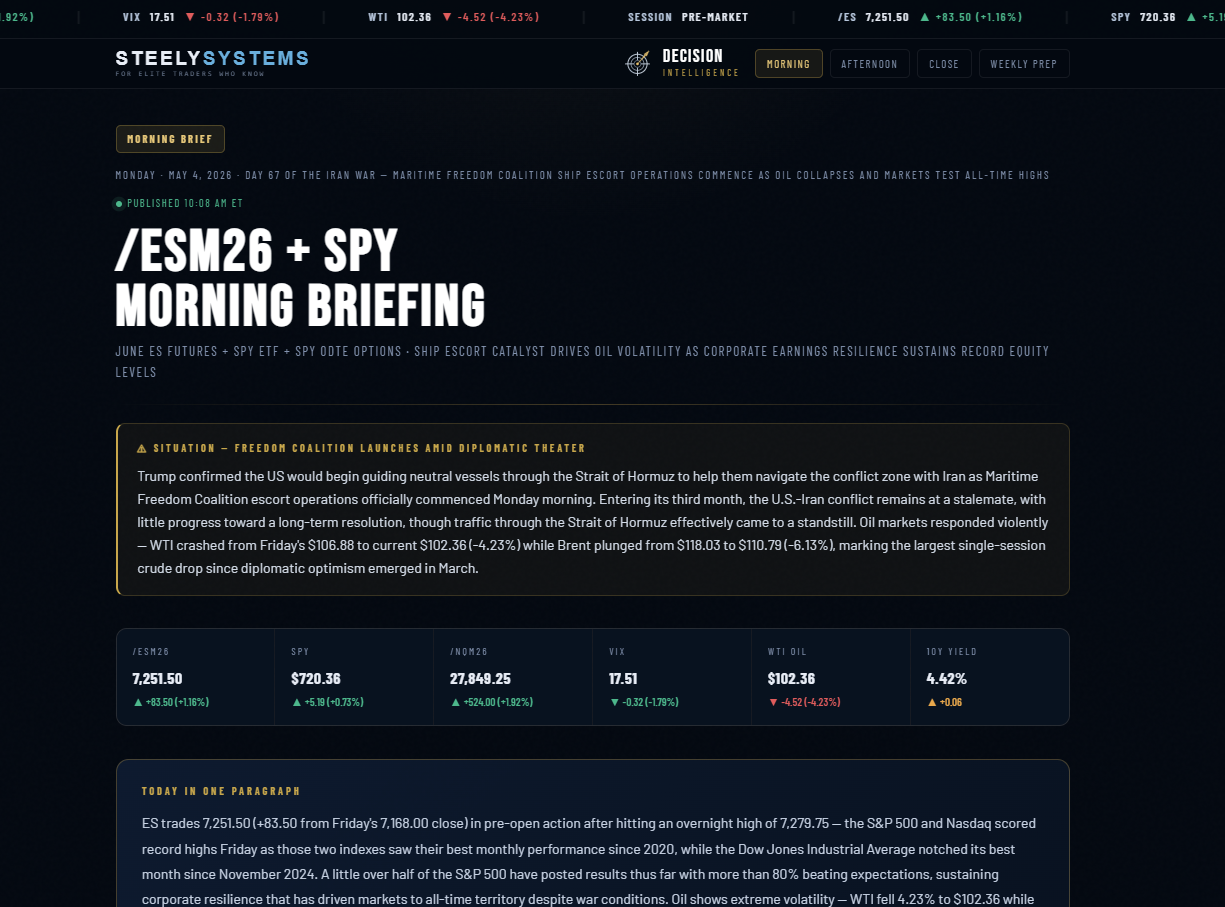Image resolution: width=1225 pixels, height=907 pixels.
Task: Select the SPY $720.36 quote card
Action: [354, 677]
